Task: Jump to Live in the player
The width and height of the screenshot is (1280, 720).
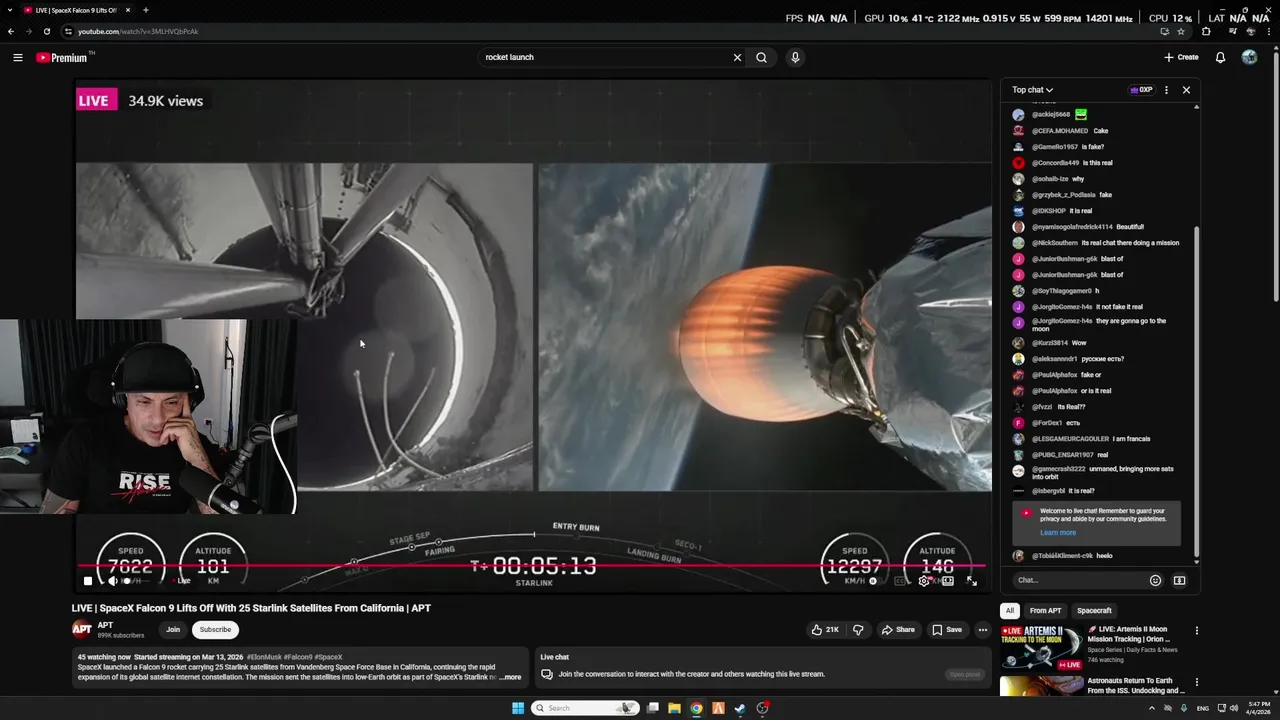Action: pyautogui.click(x=182, y=580)
